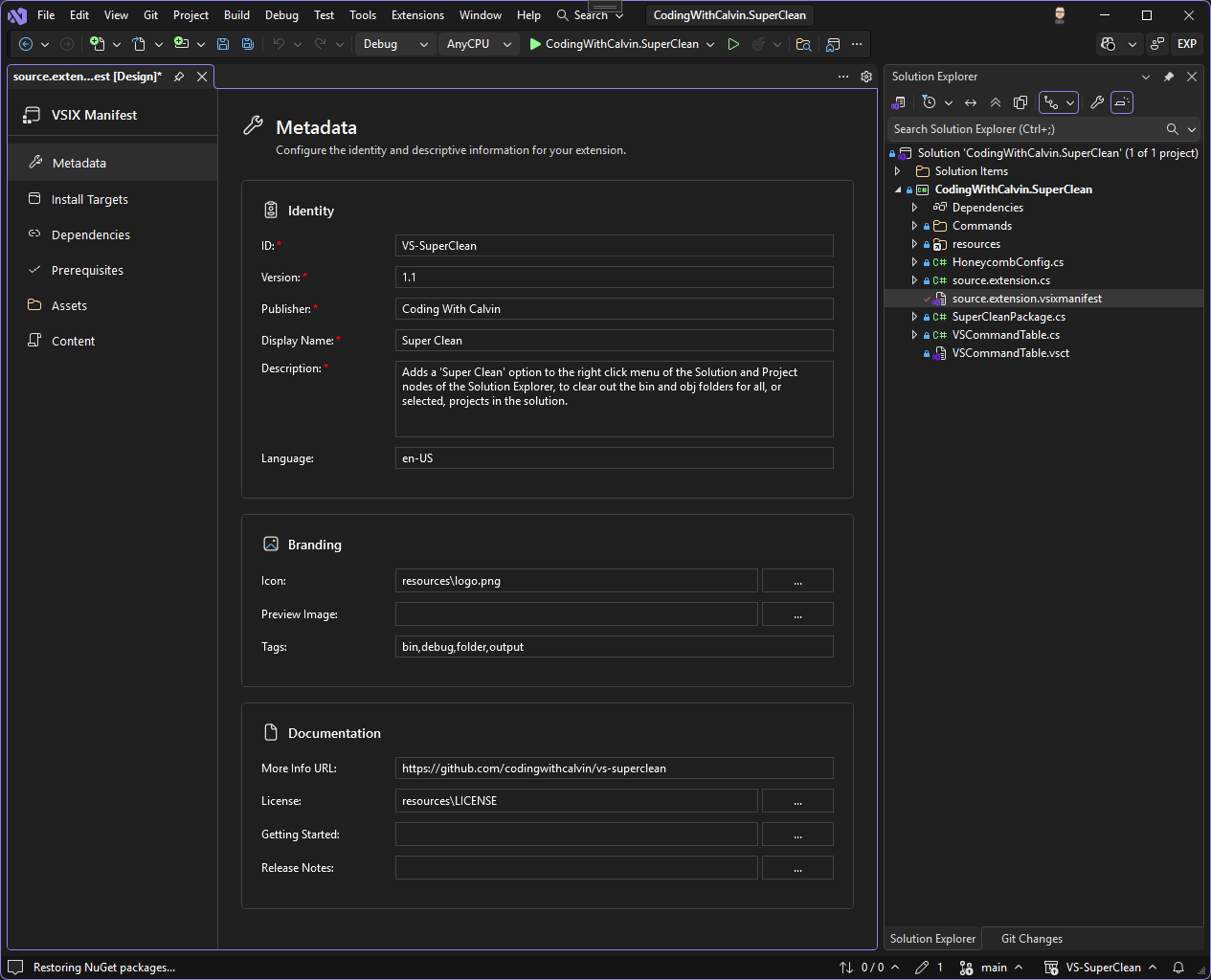Click the notifications bell in status bar
This screenshot has width=1211, height=980.
point(1178,968)
